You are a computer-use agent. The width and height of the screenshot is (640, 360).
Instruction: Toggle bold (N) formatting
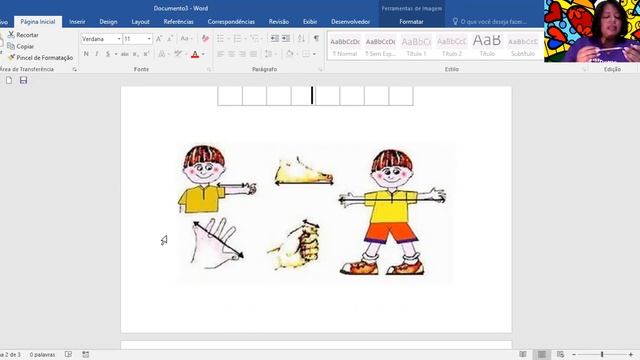click(x=86, y=54)
